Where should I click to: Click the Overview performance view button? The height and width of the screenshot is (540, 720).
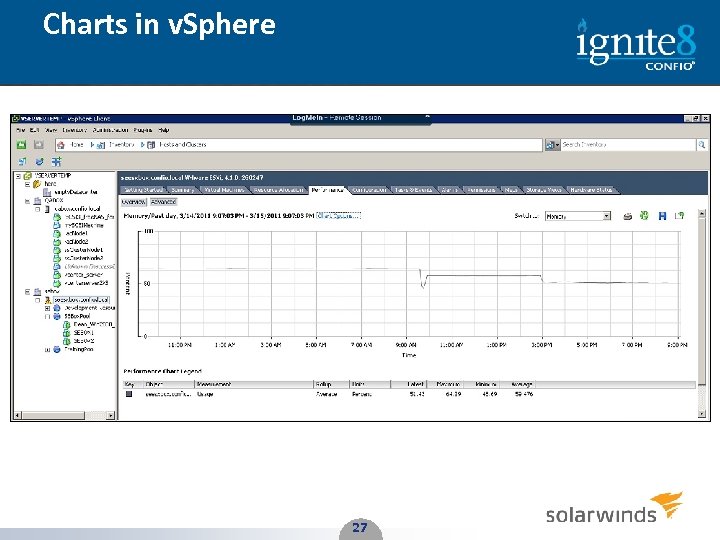(134, 202)
